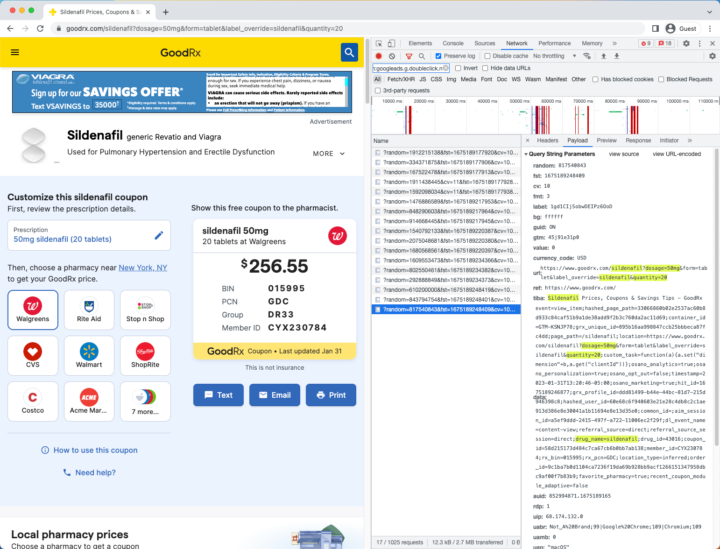Viewport: 720px width, 549px height.
Task: Open the Headers tab of the request
Action: tap(547, 140)
